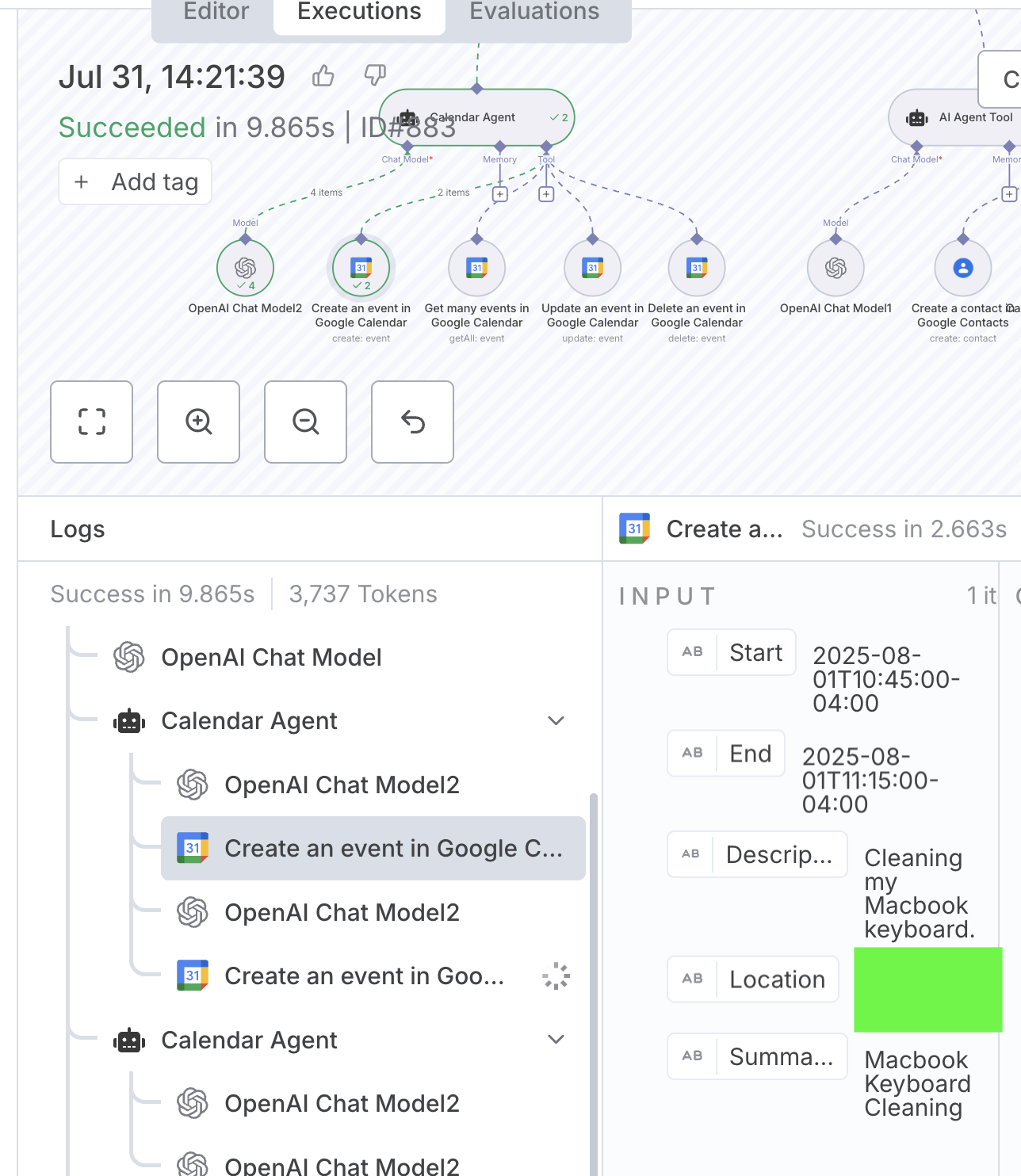Click the Cleaning my Macbook keyboard description
Image resolution: width=1021 pixels, height=1176 pixels.
tap(920, 893)
